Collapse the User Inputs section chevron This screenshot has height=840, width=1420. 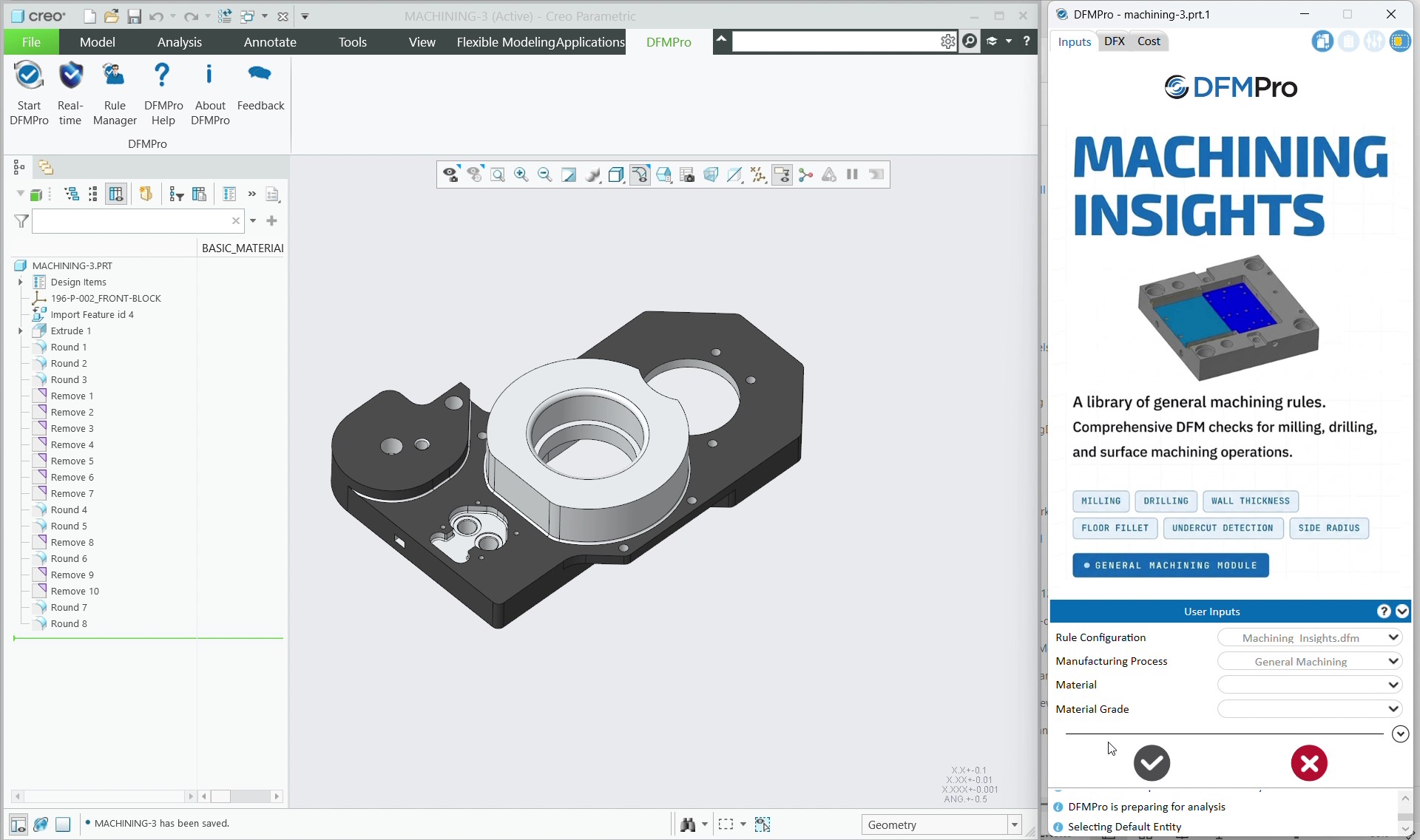1402,612
